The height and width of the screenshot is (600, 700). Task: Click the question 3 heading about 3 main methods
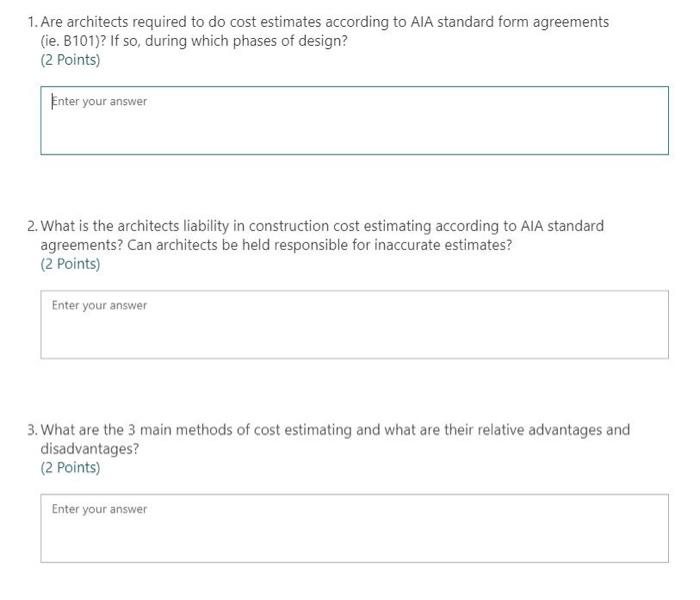pyautogui.click(x=335, y=439)
